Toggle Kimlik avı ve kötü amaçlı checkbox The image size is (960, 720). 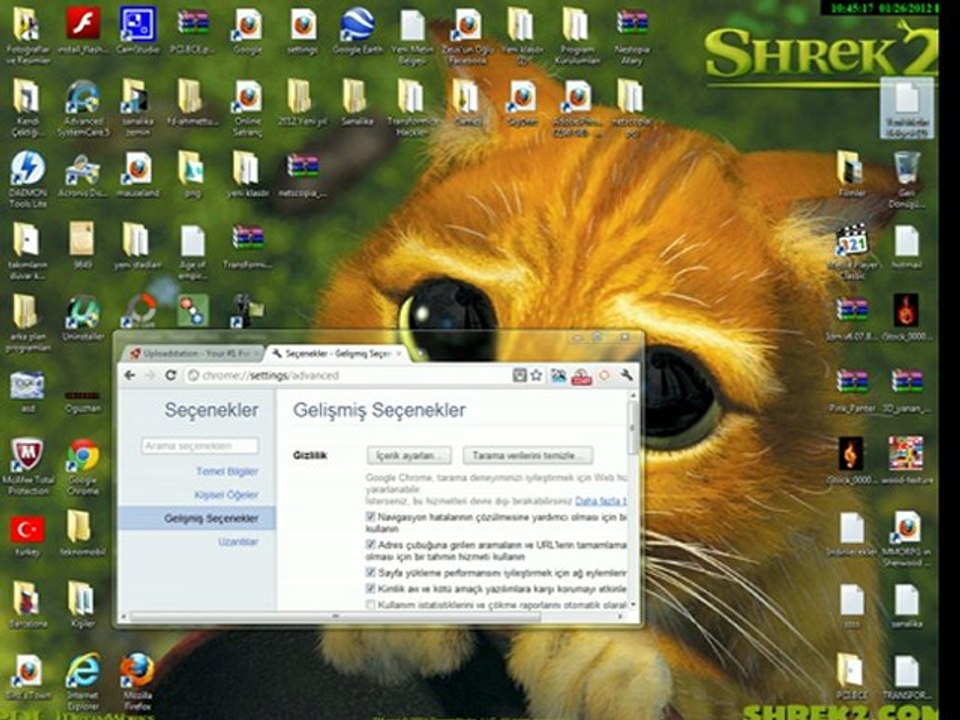pos(370,588)
